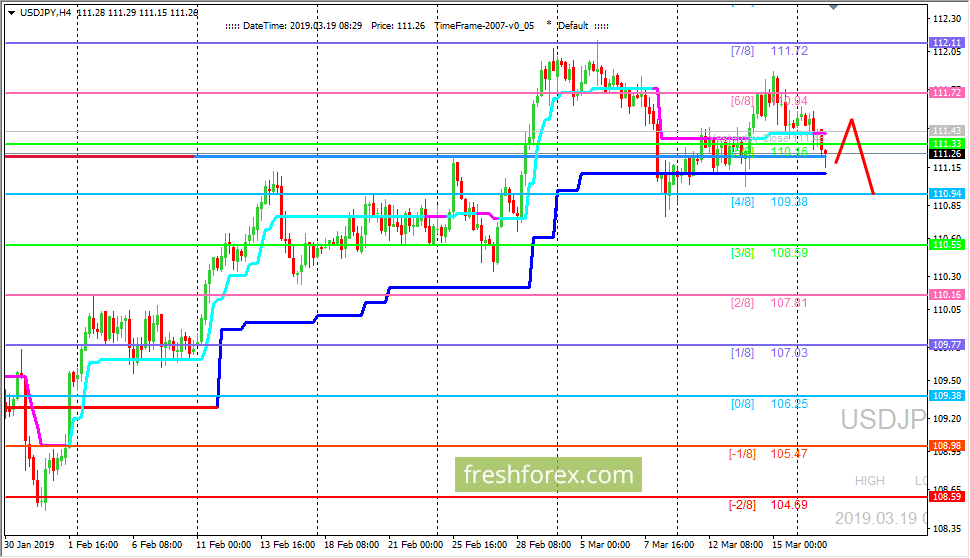Click the '11 Feb 00:00' time axis label
This screenshot has width=970, height=558.
[x=223, y=545]
